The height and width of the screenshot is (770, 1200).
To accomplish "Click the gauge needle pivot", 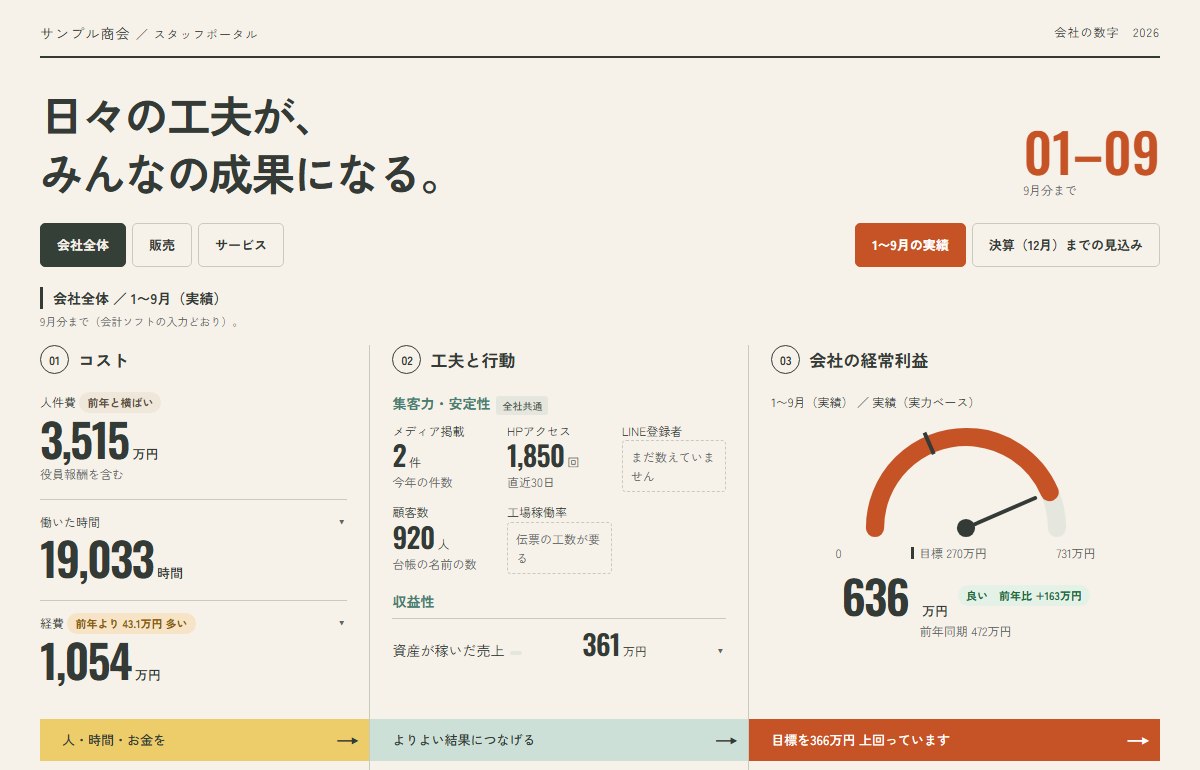I will [965, 528].
